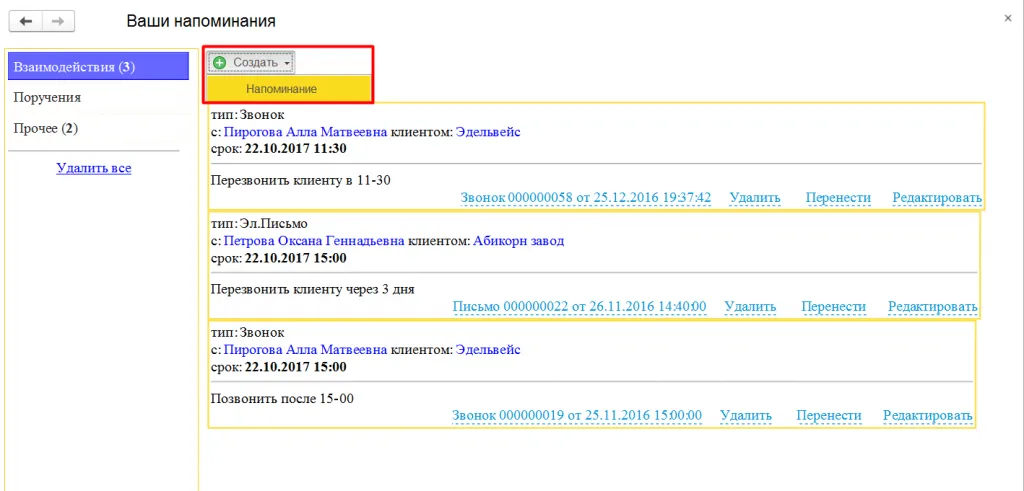The width and height of the screenshot is (1024, 491).
Task: Click Перенести for the Письмо 000000022 reminder
Action: (x=833, y=306)
